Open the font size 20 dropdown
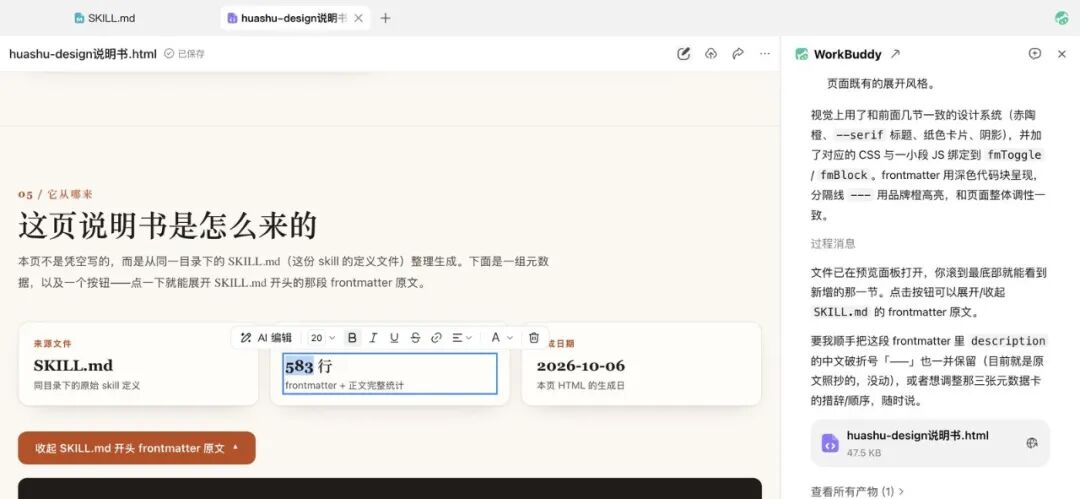The image size is (1080, 499). coord(322,338)
